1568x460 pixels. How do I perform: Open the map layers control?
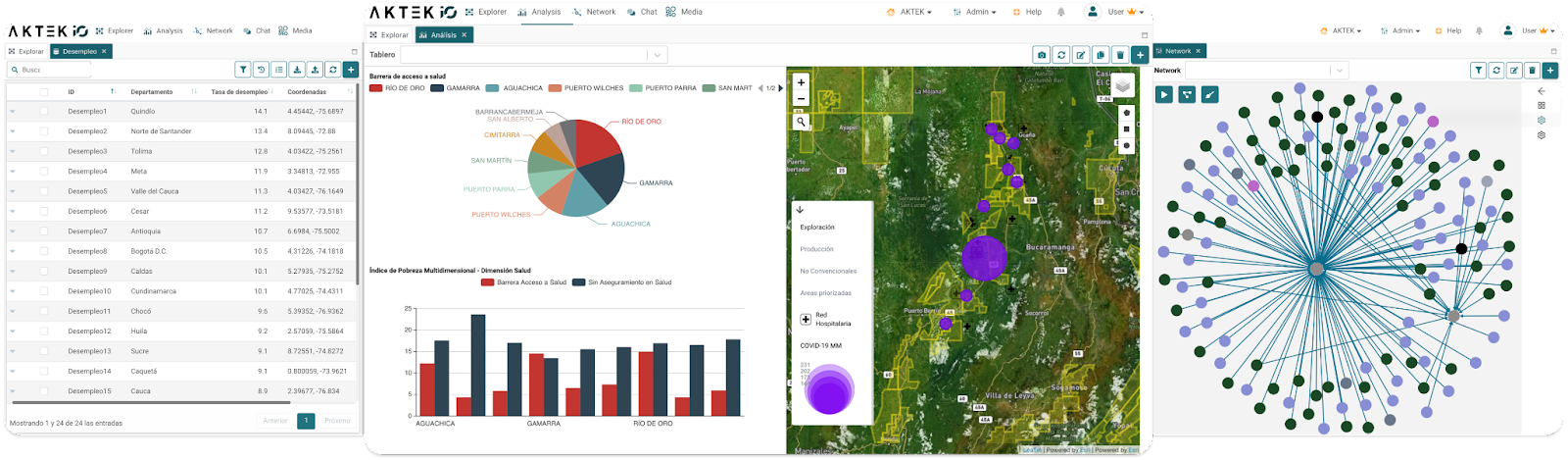tap(1123, 86)
